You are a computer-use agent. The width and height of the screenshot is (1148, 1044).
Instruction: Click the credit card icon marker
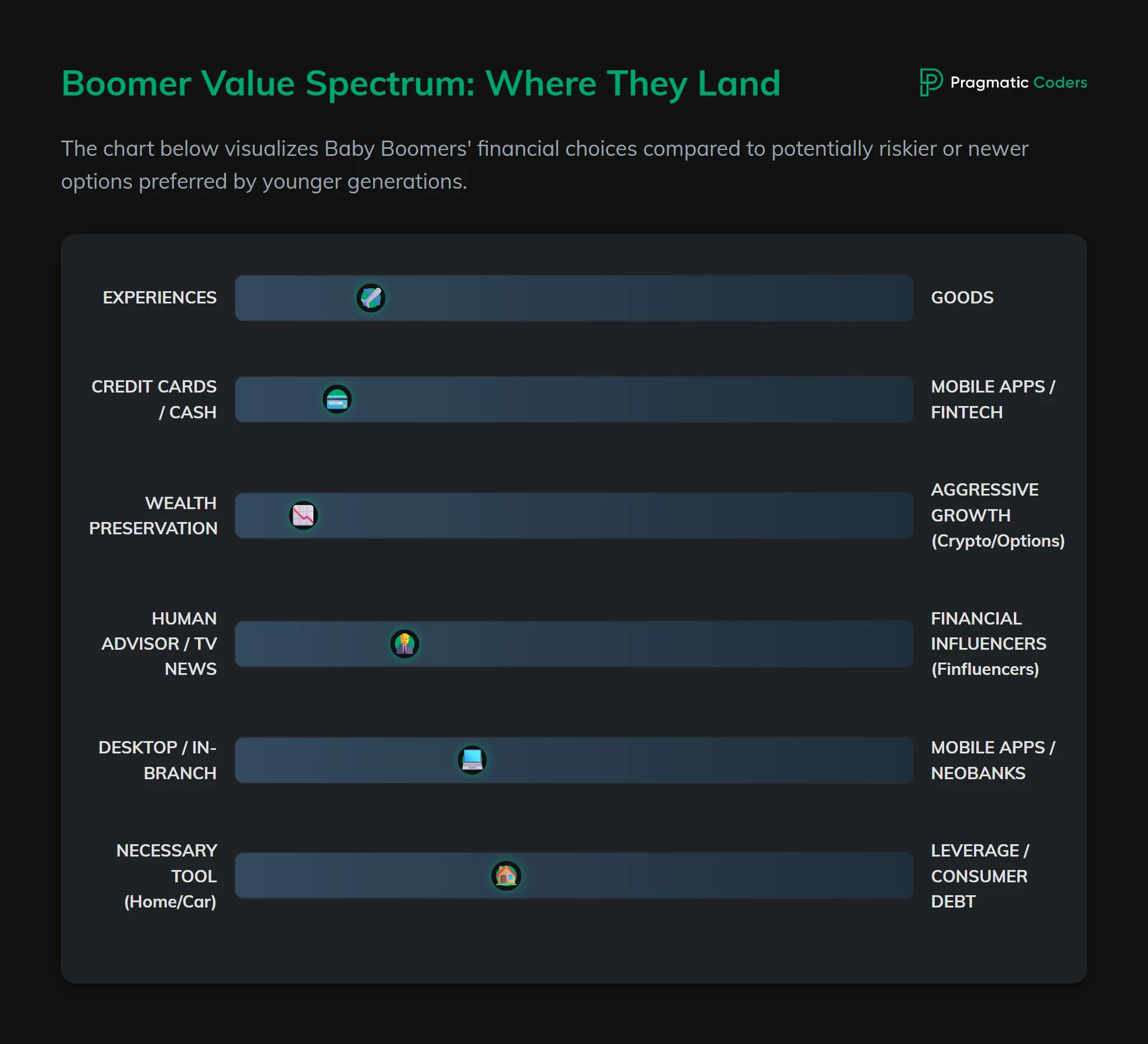(x=337, y=400)
